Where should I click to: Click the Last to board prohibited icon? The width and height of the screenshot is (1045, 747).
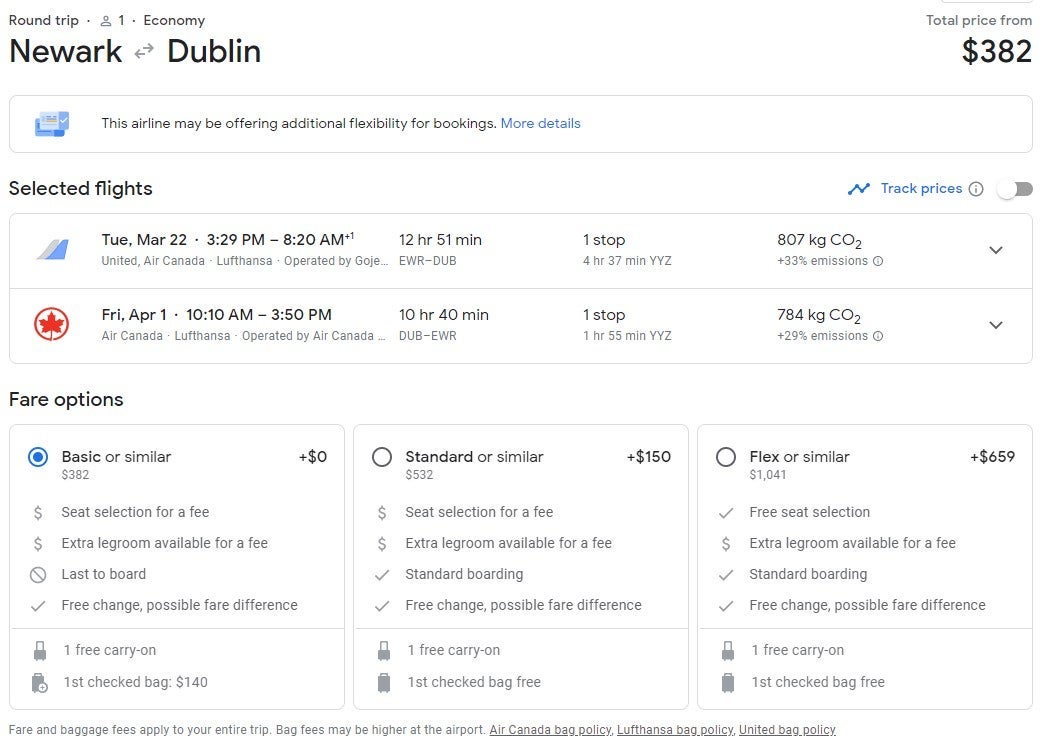click(38, 574)
